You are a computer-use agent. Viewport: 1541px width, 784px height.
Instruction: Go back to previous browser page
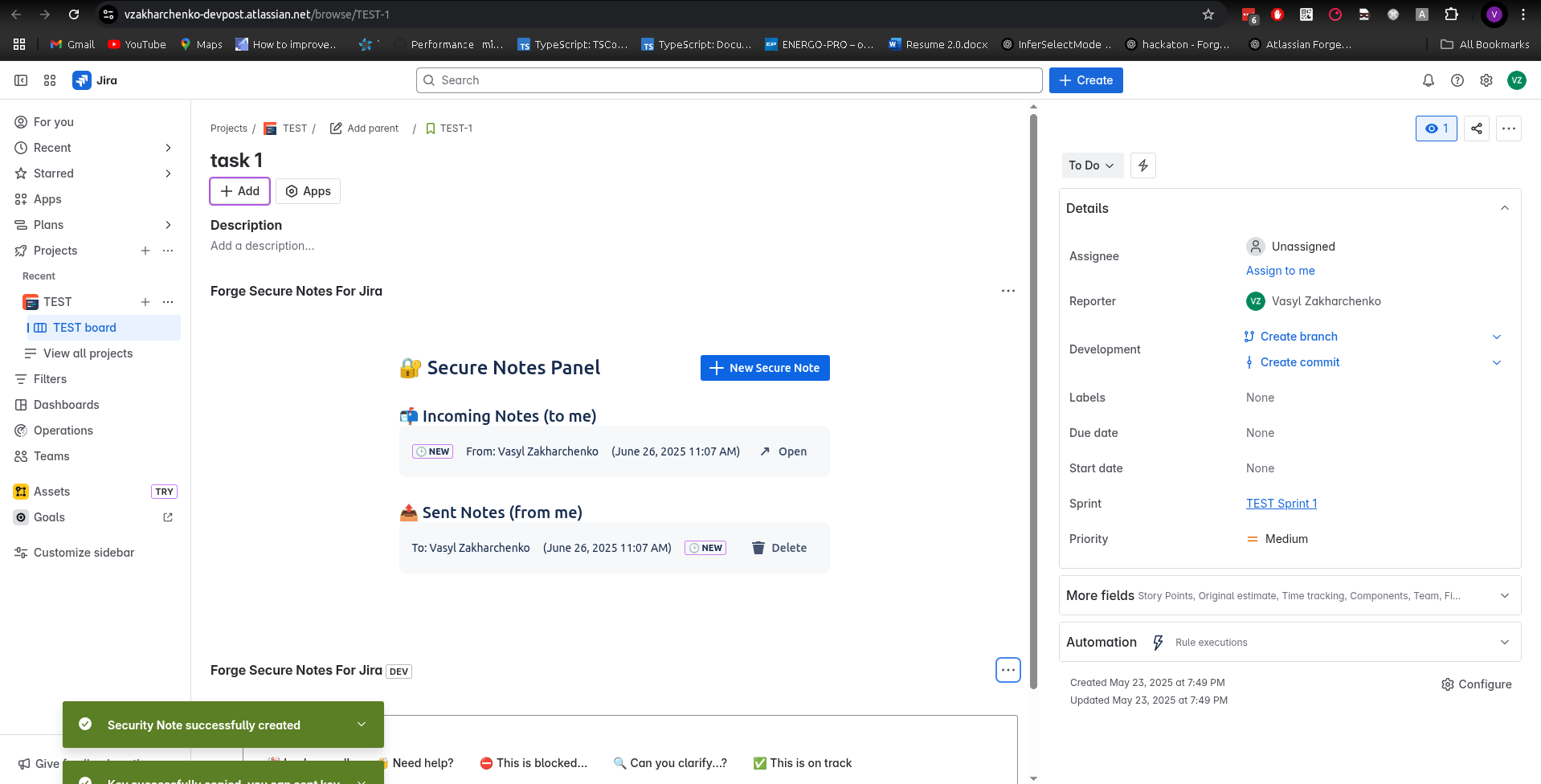click(x=16, y=14)
